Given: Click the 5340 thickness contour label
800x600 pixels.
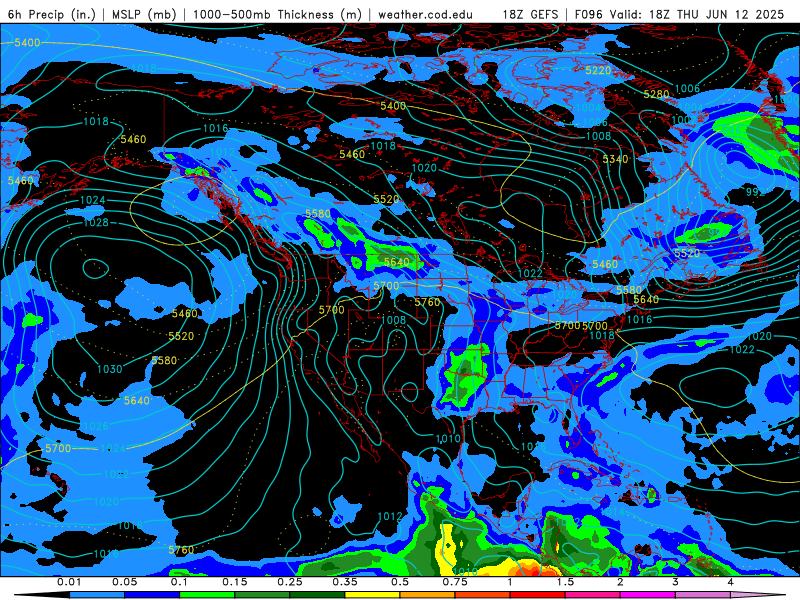Looking at the screenshot, I should pyautogui.click(x=615, y=159).
